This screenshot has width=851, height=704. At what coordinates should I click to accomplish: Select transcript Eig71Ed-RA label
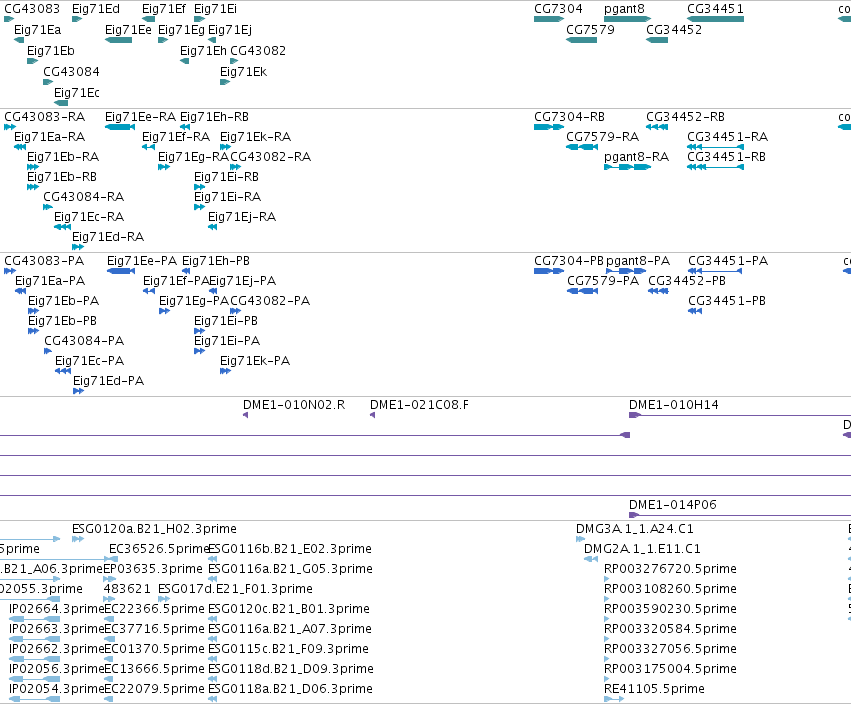tap(108, 238)
